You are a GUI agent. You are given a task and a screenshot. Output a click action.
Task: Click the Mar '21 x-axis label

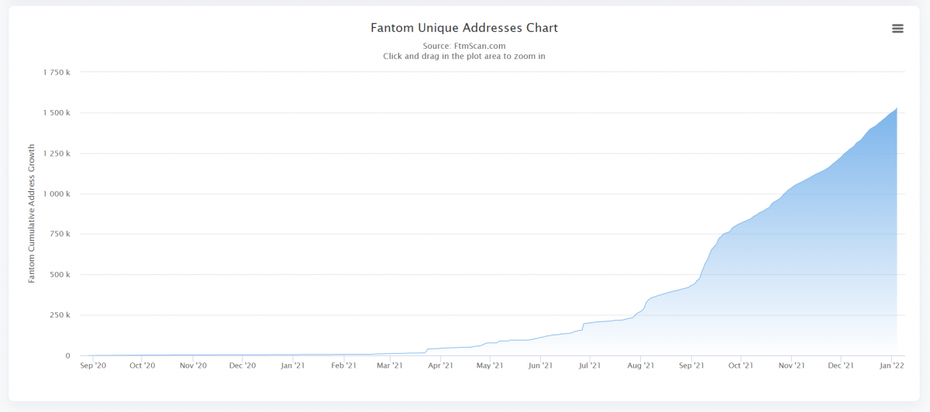tap(390, 366)
